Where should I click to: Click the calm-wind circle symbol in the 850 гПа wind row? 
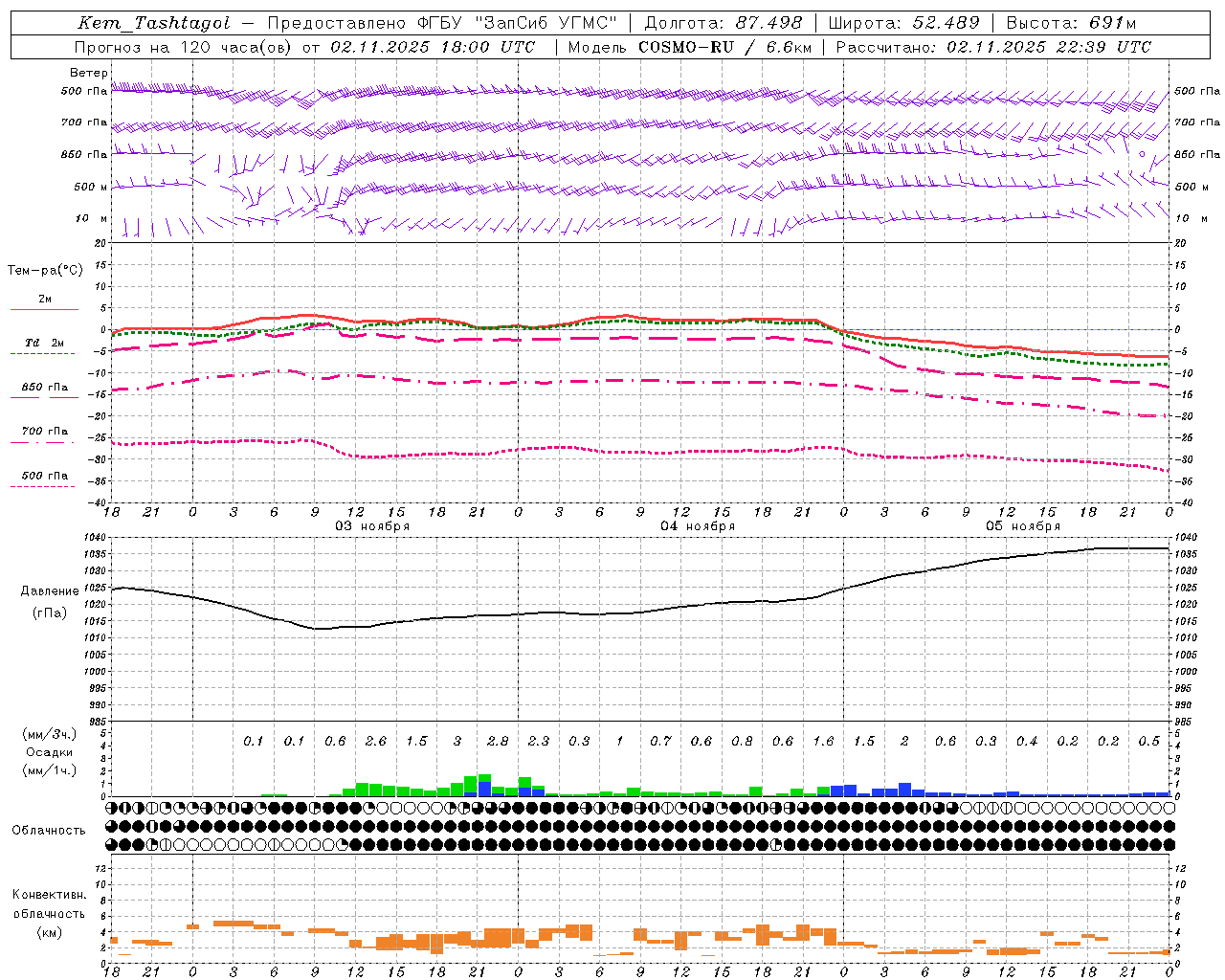click(x=1142, y=153)
